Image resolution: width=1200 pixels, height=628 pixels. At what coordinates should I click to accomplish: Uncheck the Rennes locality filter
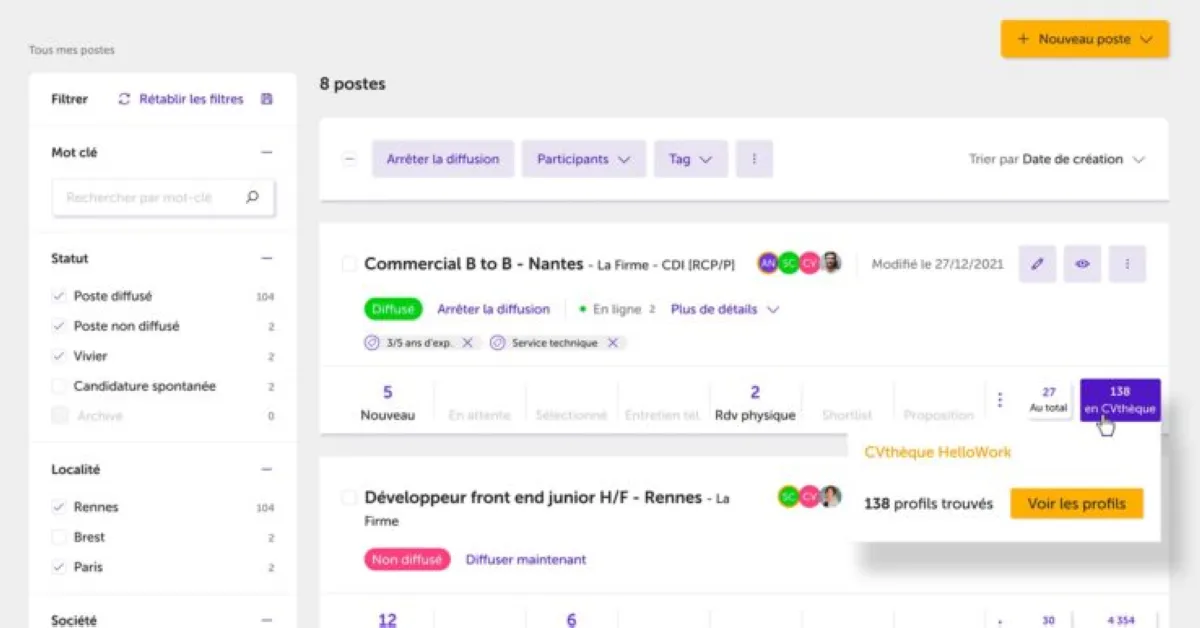[59, 507]
